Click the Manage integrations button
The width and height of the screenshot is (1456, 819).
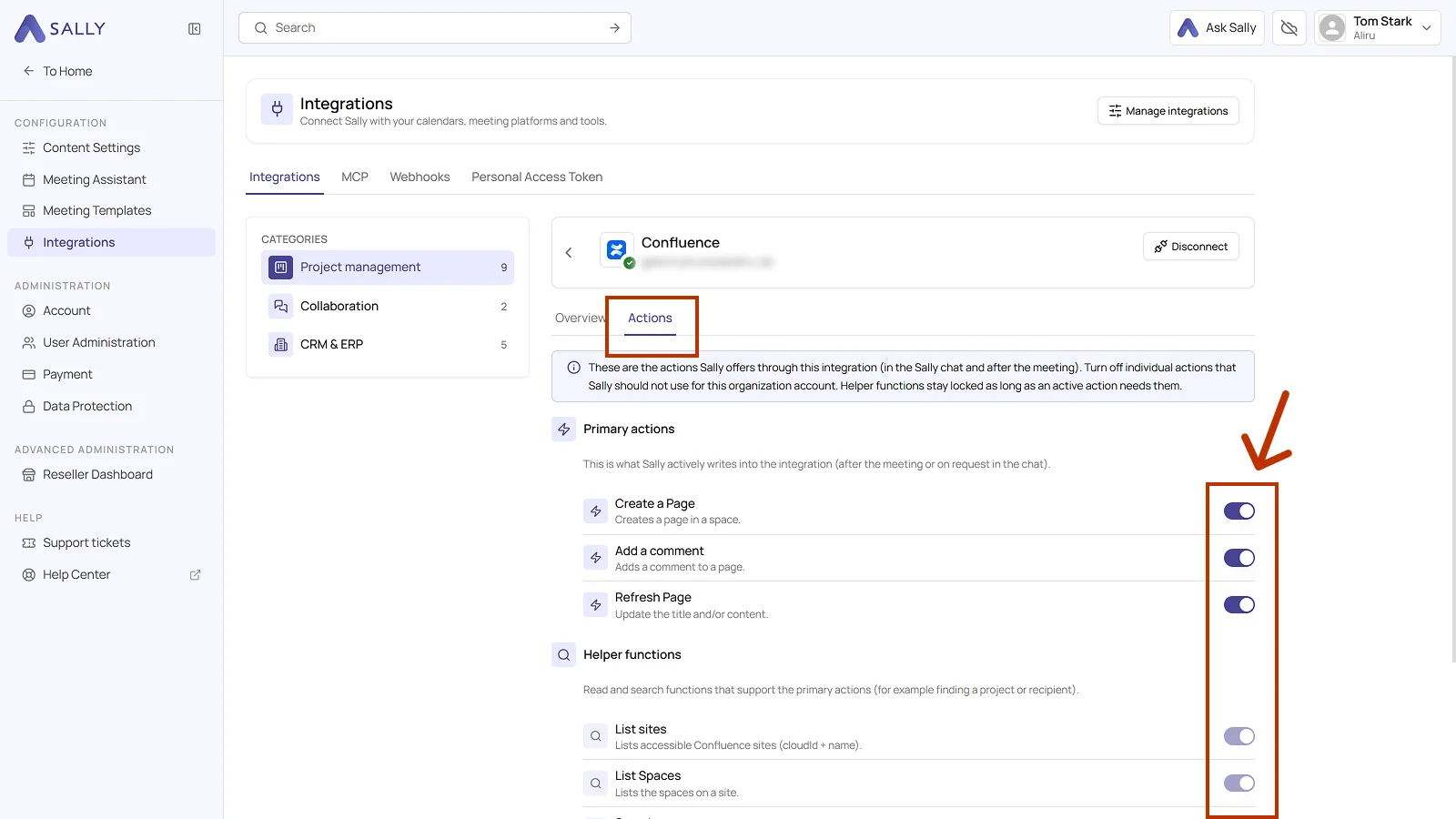tap(1168, 111)
